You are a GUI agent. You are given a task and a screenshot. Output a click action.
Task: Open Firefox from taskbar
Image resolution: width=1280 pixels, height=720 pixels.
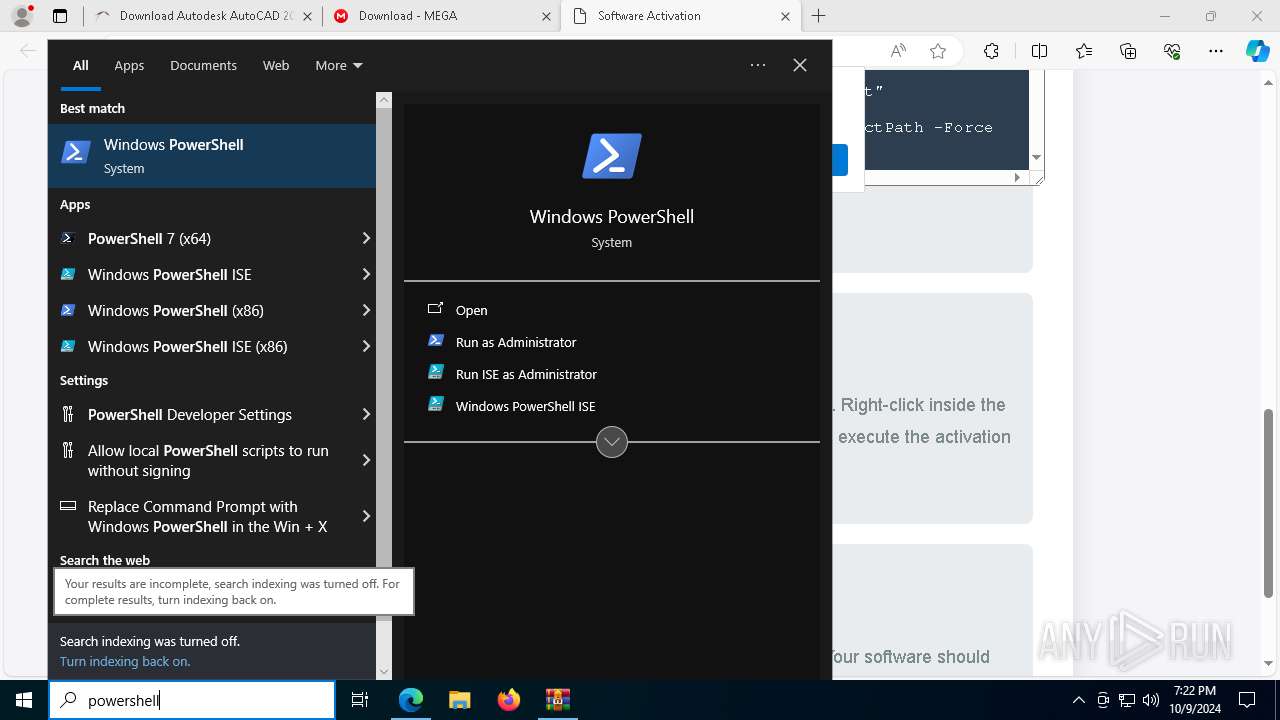pos(509,700)
